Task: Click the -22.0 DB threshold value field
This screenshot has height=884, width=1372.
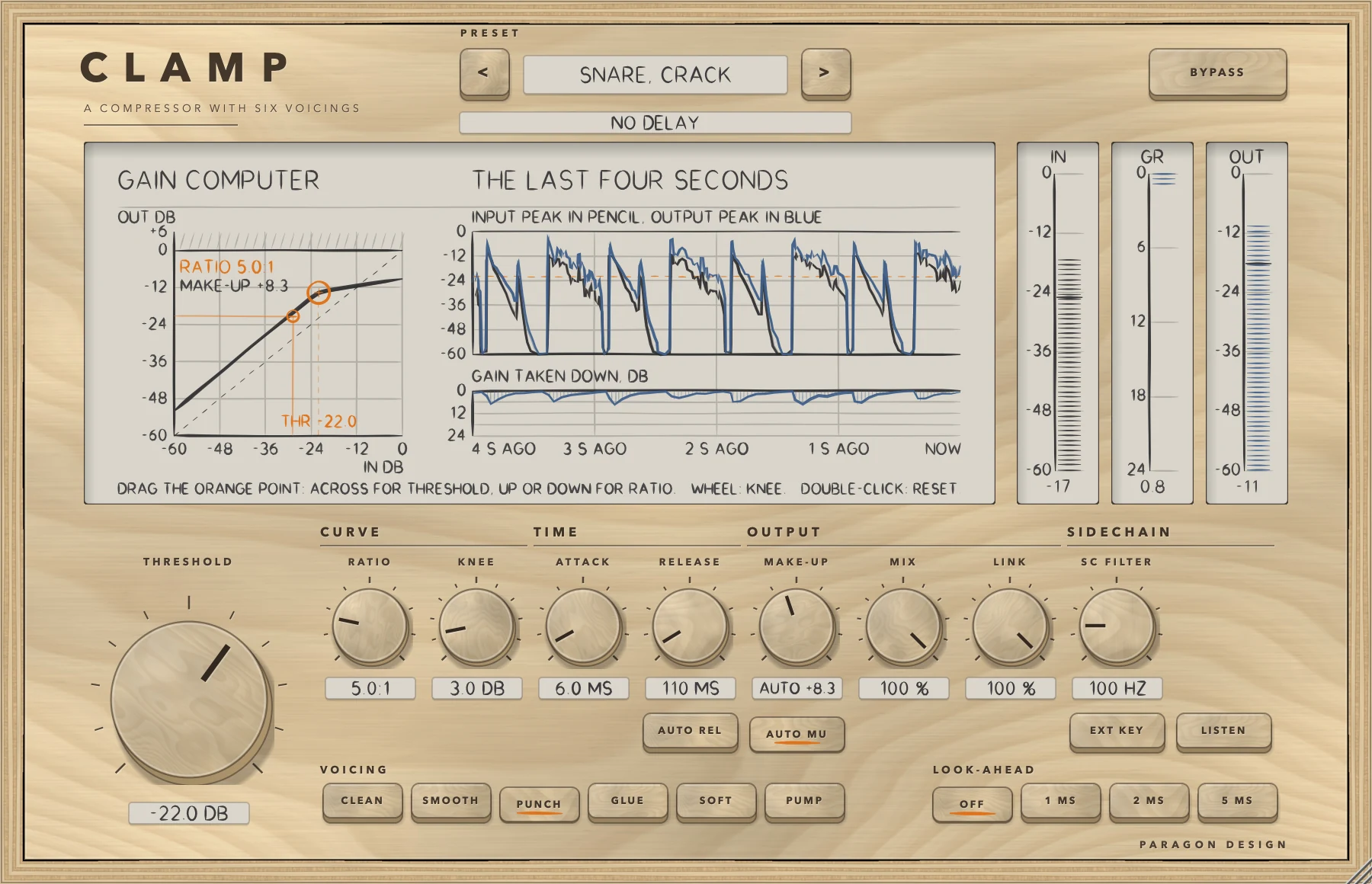Action: 189,813
